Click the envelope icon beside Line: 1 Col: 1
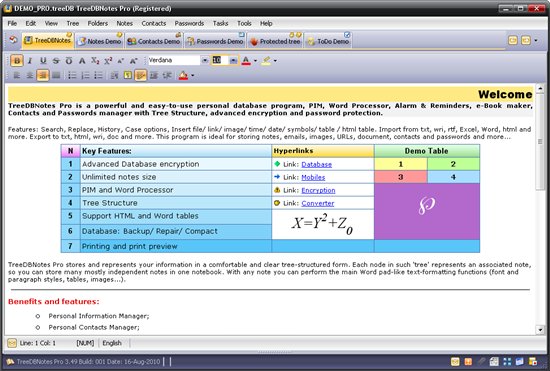Image resolution: width=550 pixels, height=371 pixels. click(x=12, y=343)
